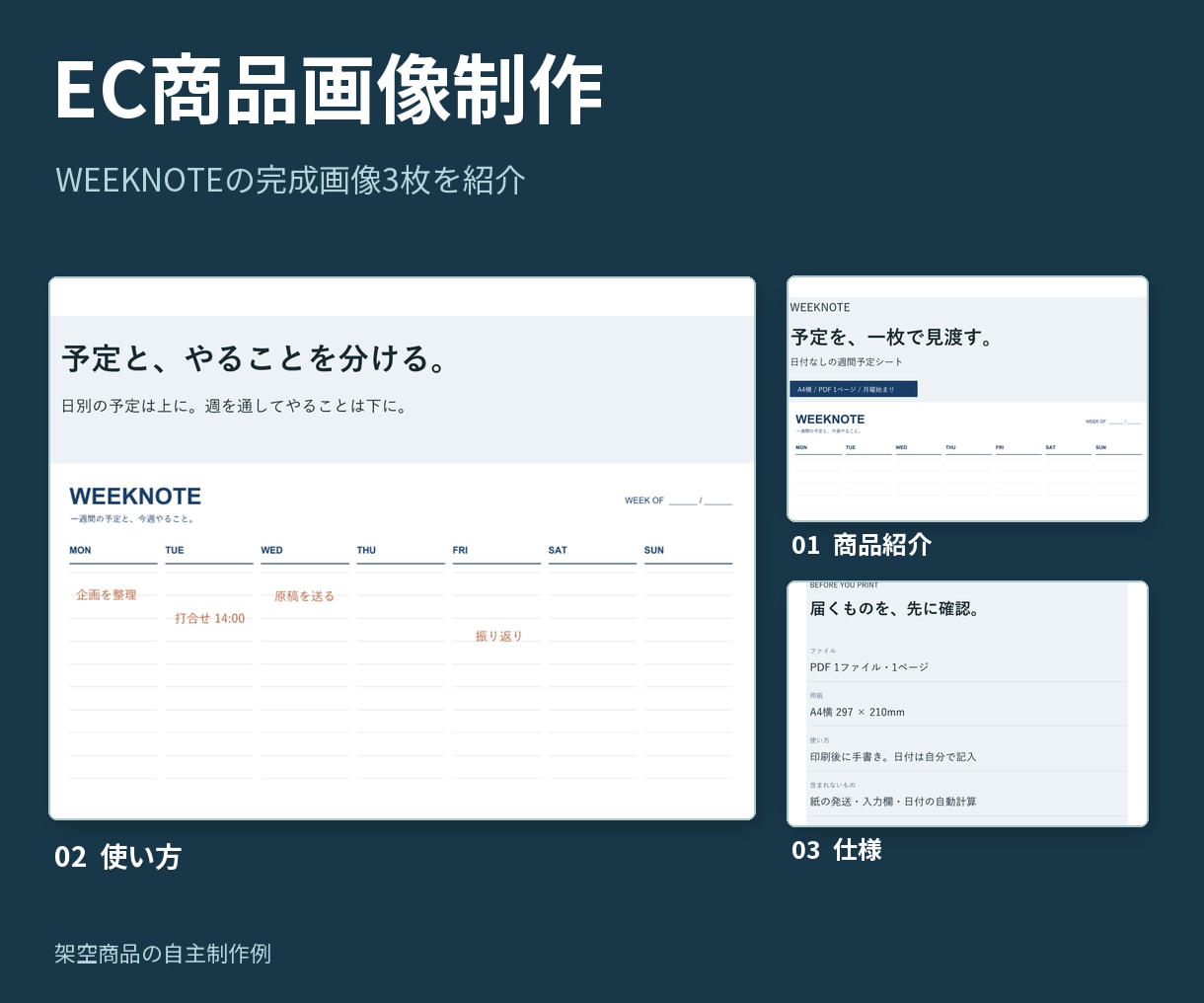Click the SAT column header in the 02 image

coord(558,550)
